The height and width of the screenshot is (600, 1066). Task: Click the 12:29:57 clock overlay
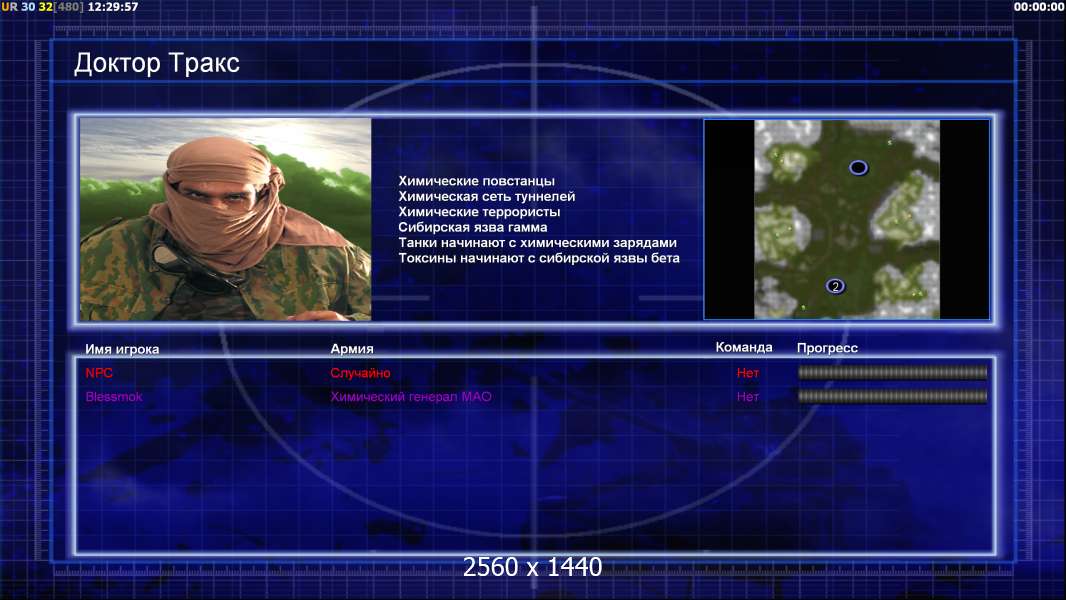pyautogui.click(x=113, y=7)
